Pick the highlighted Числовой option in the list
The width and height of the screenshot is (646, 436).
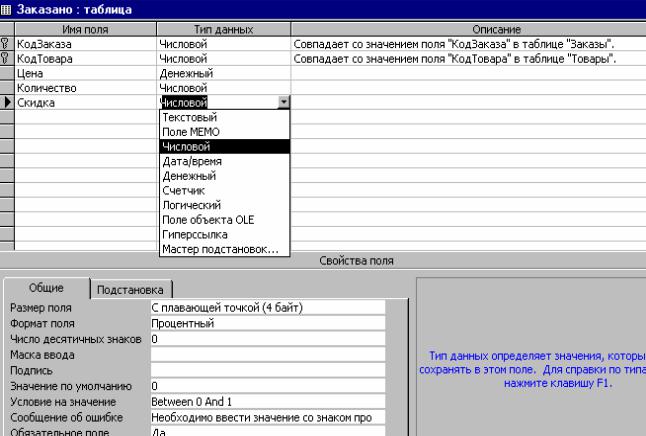225,146
